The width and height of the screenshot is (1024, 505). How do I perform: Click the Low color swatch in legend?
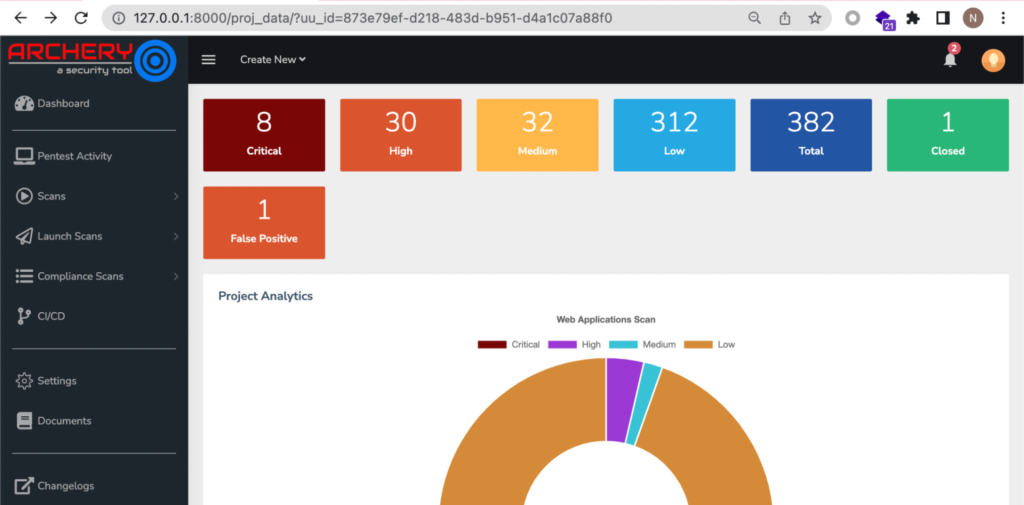[698, 344]
